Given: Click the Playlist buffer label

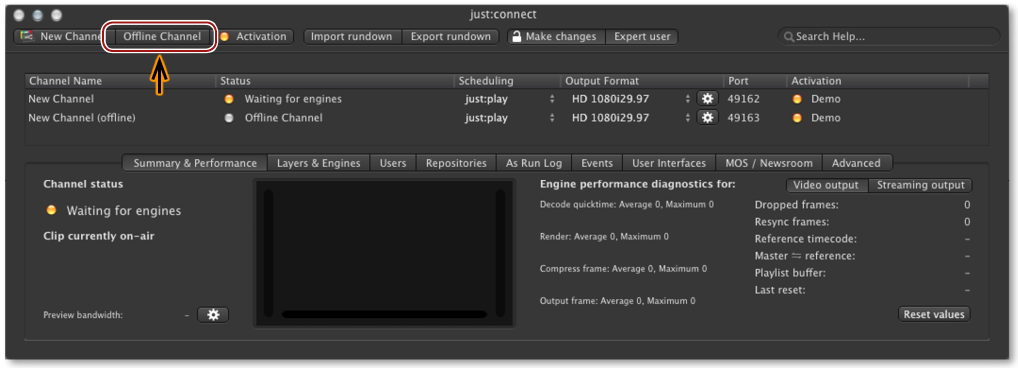Looking at the screenshot, I should [789, 273].
